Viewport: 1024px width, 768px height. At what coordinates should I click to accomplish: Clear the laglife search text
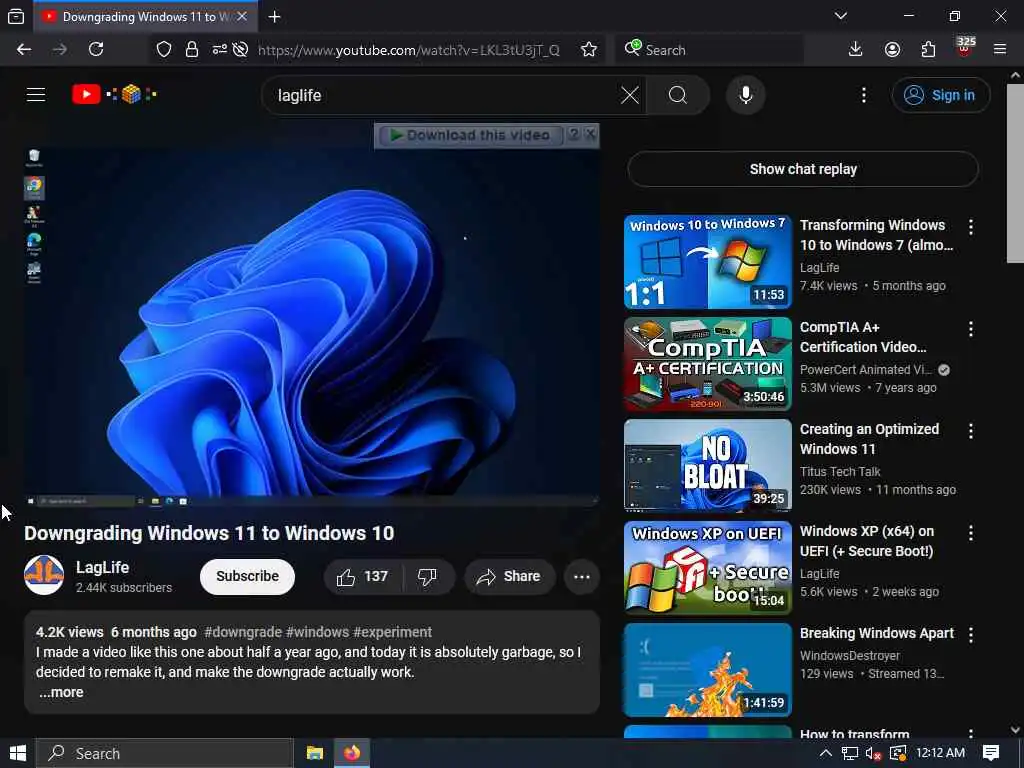pyautogui.click(x=630, y=95)
